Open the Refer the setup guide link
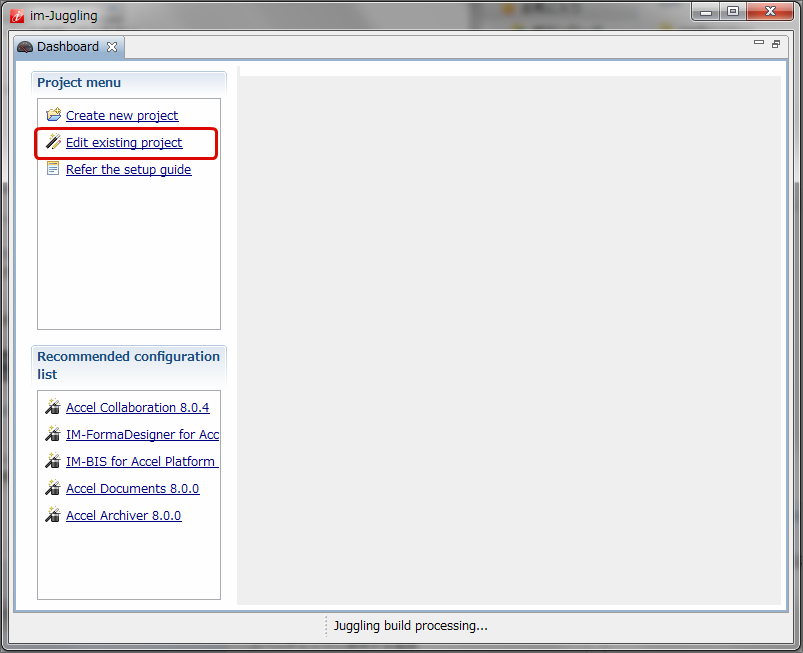The image size is (803, 653). click(129, 170)
